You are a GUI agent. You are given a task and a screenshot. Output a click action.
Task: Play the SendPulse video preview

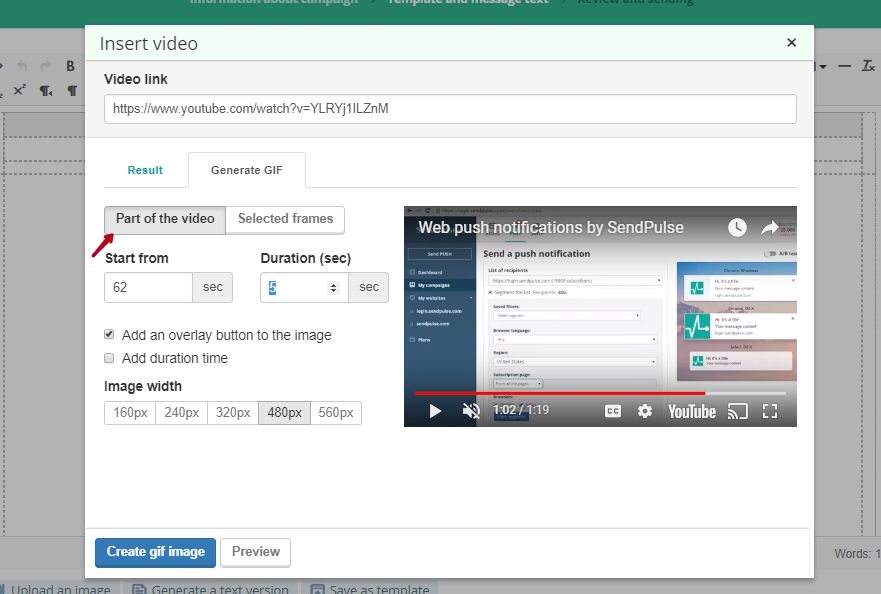pos(435,410)
